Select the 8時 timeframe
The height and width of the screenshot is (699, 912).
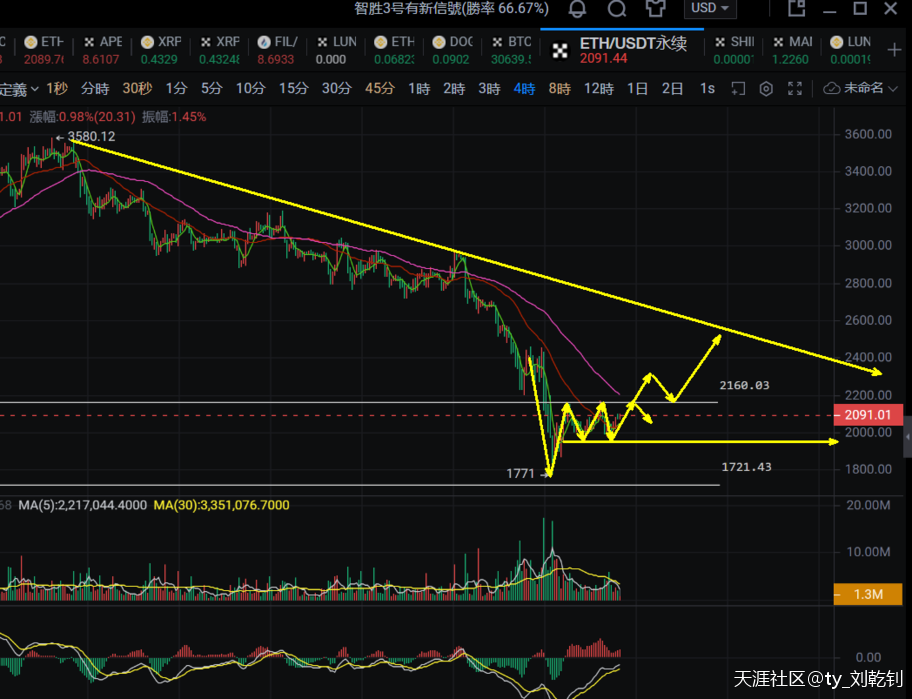point(559,88)
